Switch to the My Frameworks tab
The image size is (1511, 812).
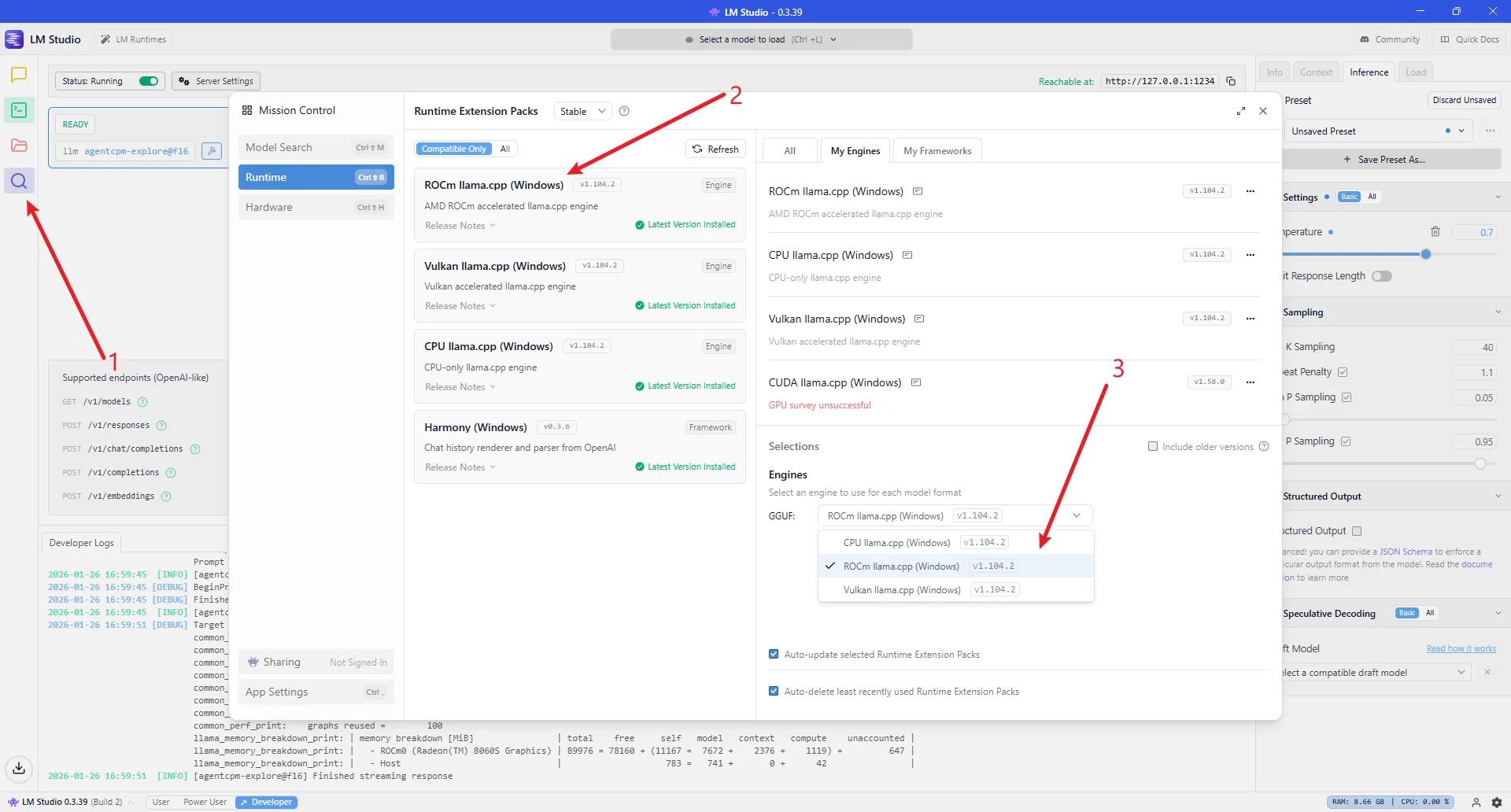pos(937,151)
